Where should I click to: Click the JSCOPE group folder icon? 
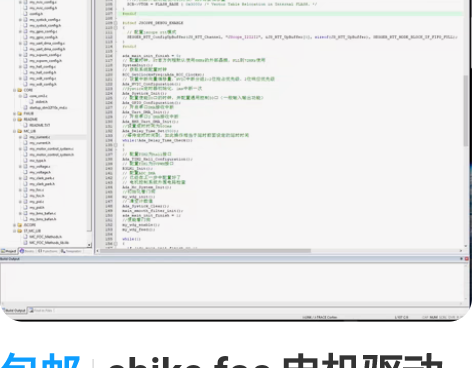20,225
